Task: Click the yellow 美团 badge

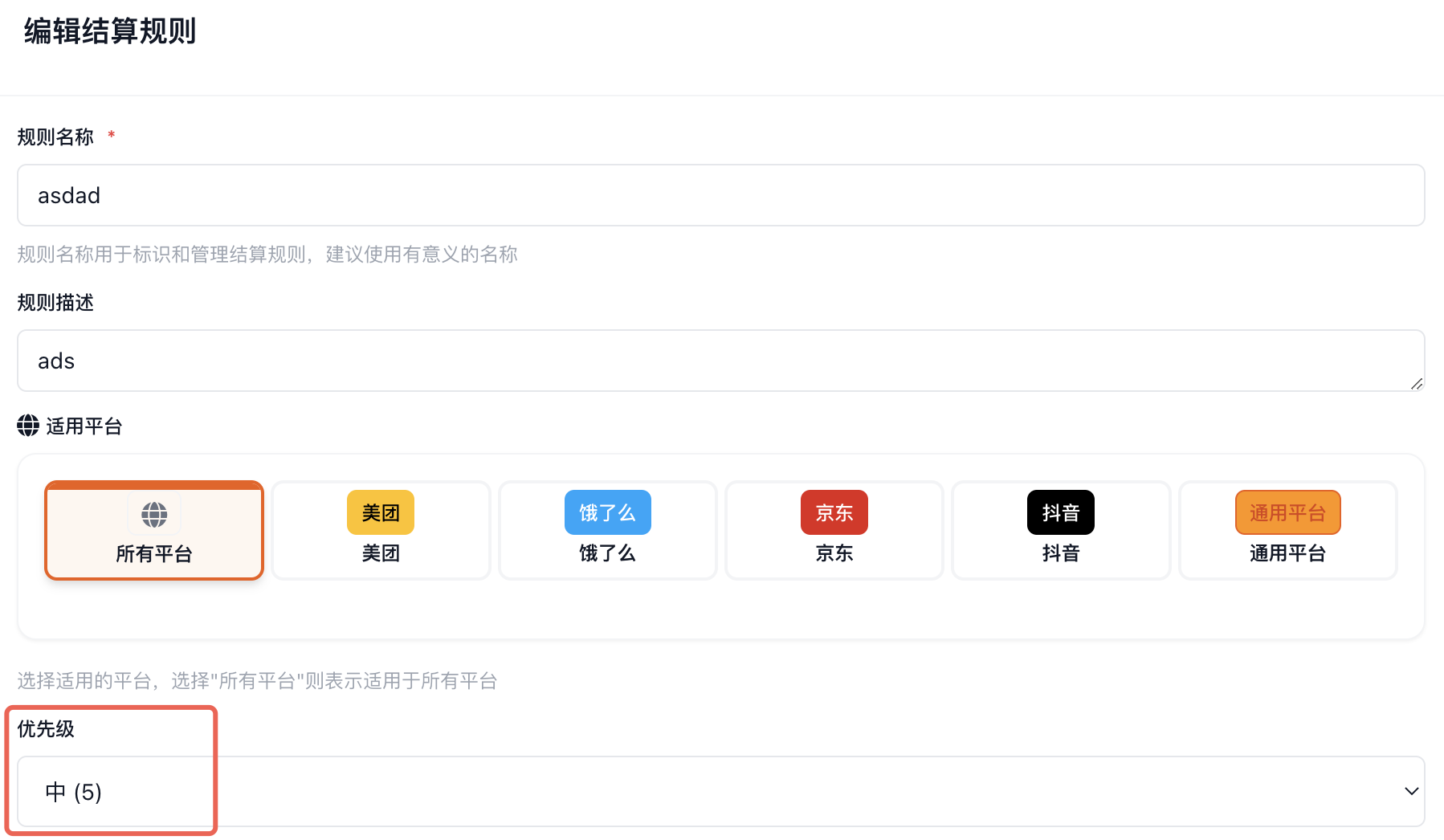Action: (381, 512)
